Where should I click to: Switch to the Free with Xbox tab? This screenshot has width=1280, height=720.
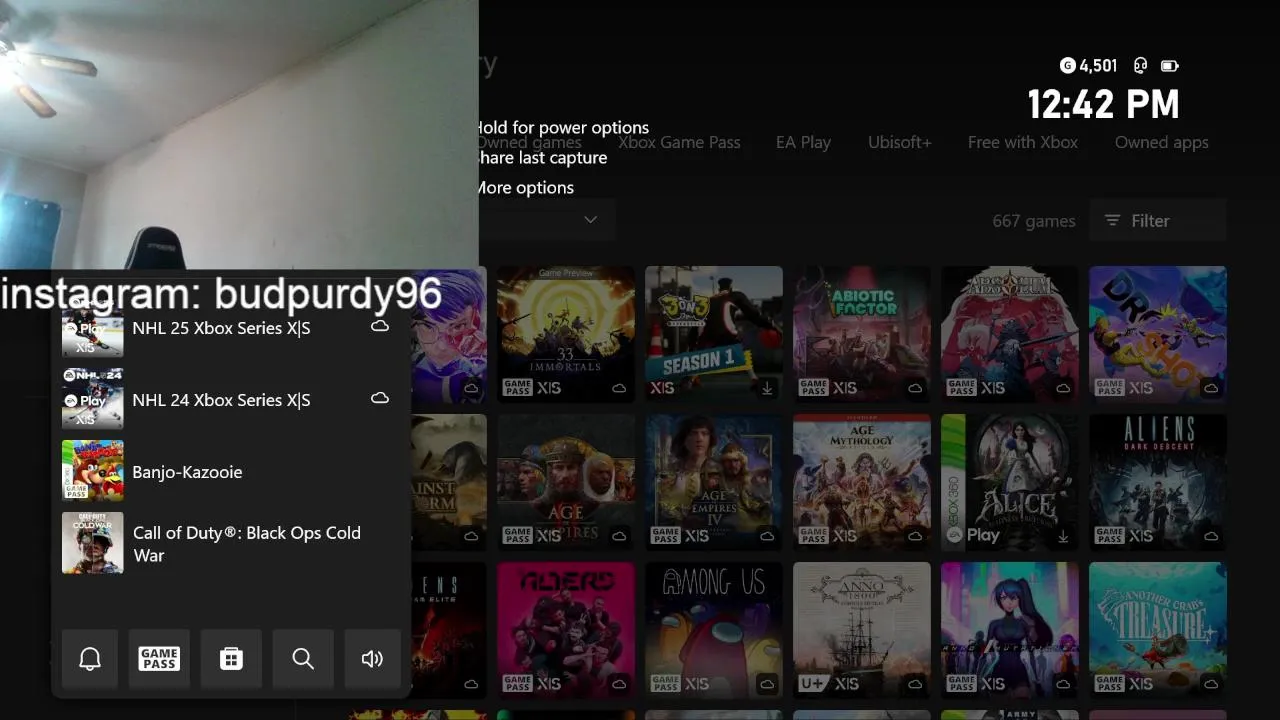[x=1022, y=142]
